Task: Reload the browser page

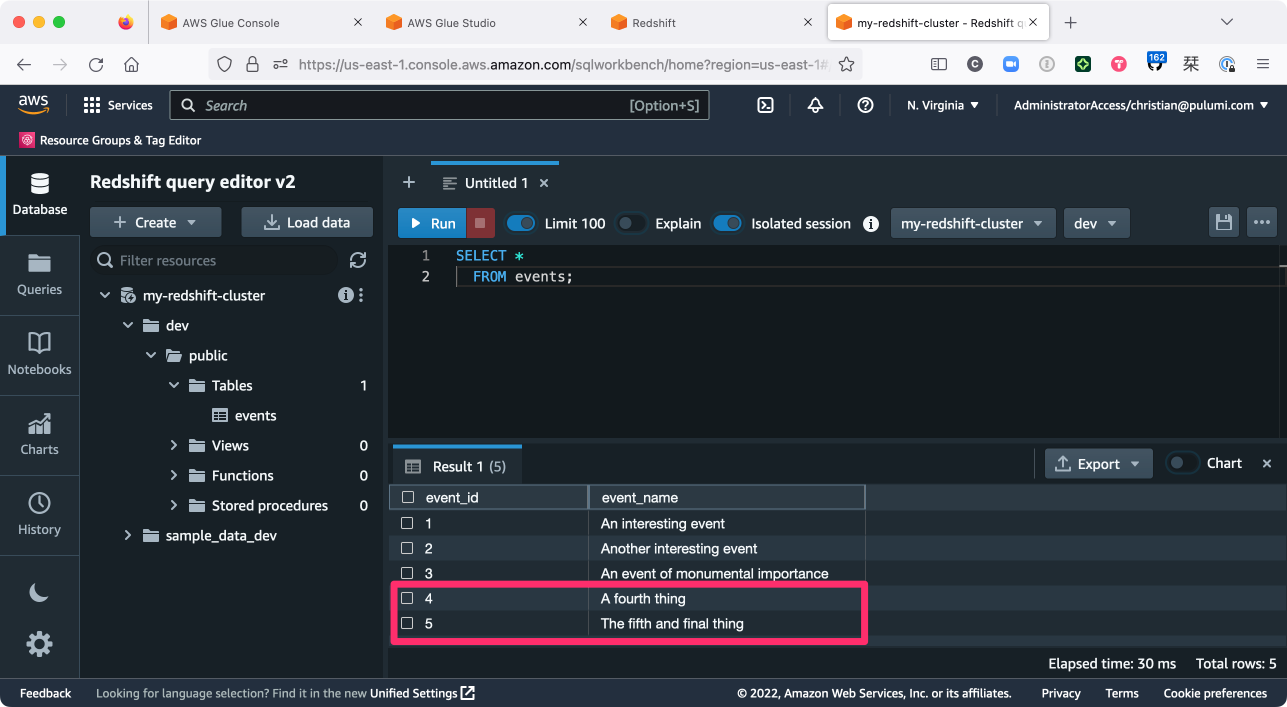Action: coord(96,64)
